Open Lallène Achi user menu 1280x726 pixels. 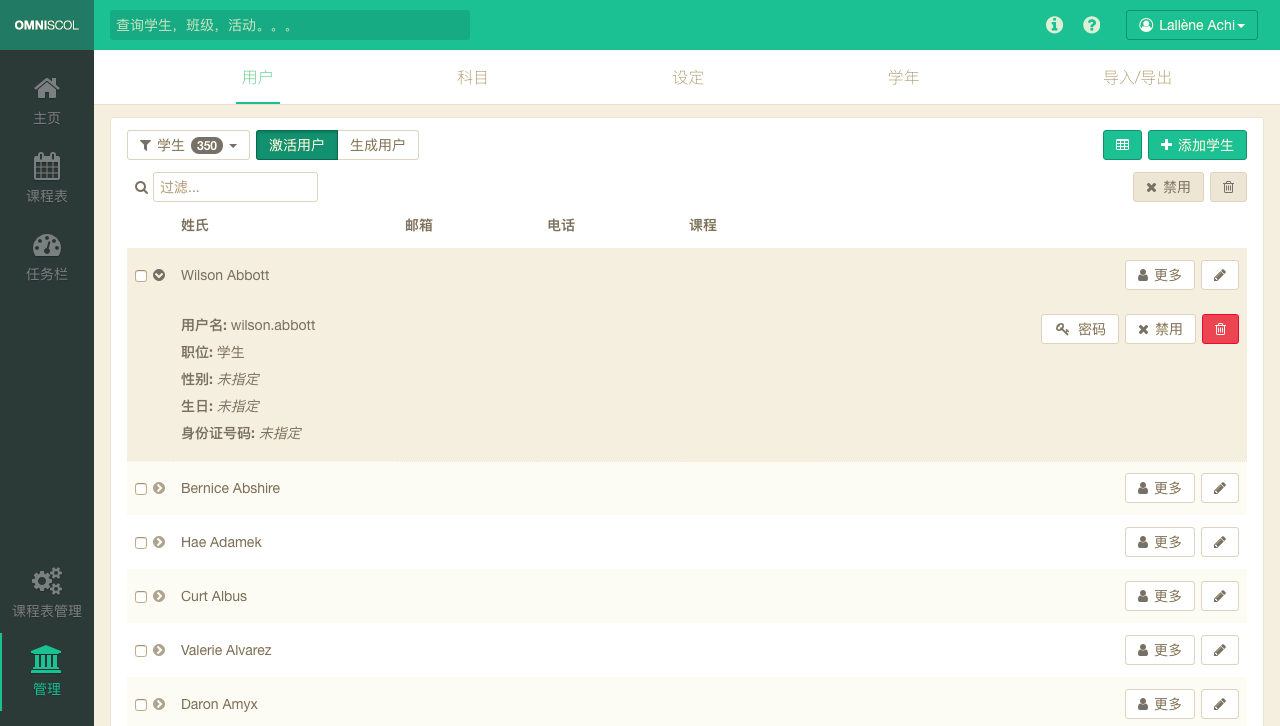(x=1191, y=25)
